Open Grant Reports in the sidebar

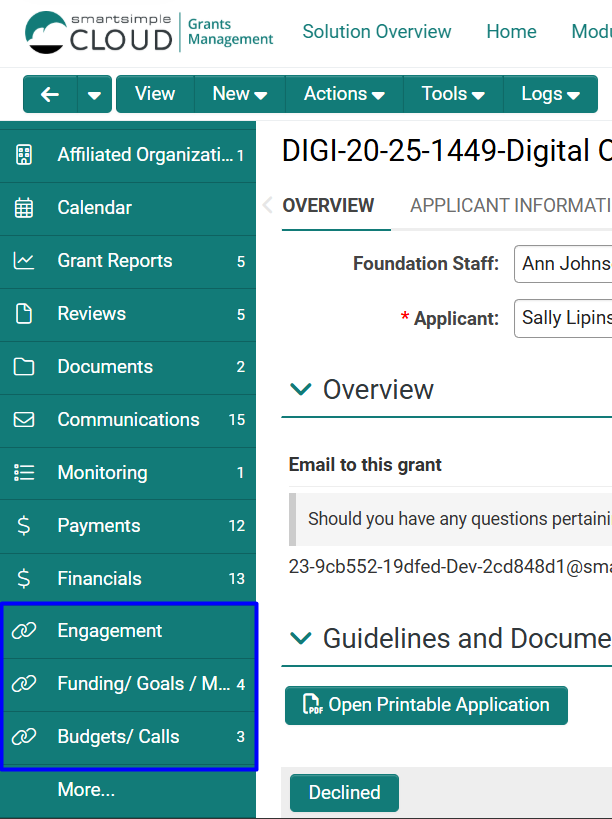tap(128, 261)
